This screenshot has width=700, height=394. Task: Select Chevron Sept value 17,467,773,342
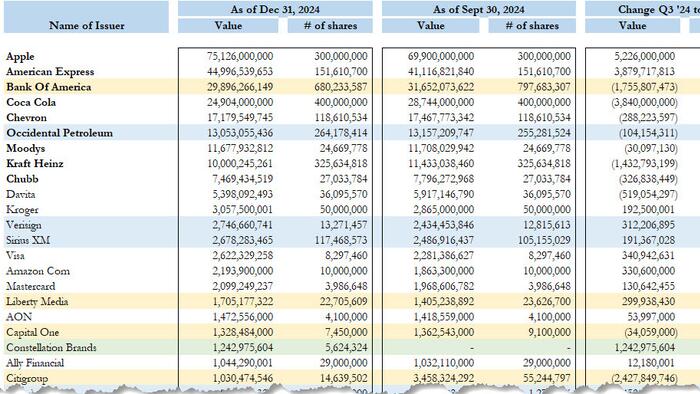coord(441,117)
